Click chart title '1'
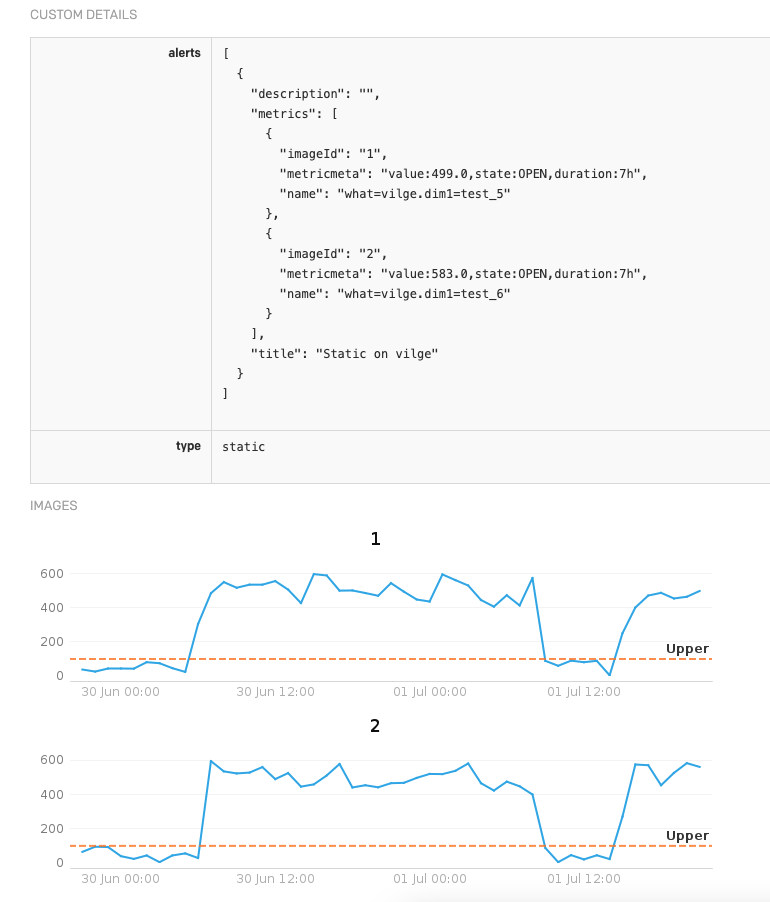770x902 pixels. [375, 539]
